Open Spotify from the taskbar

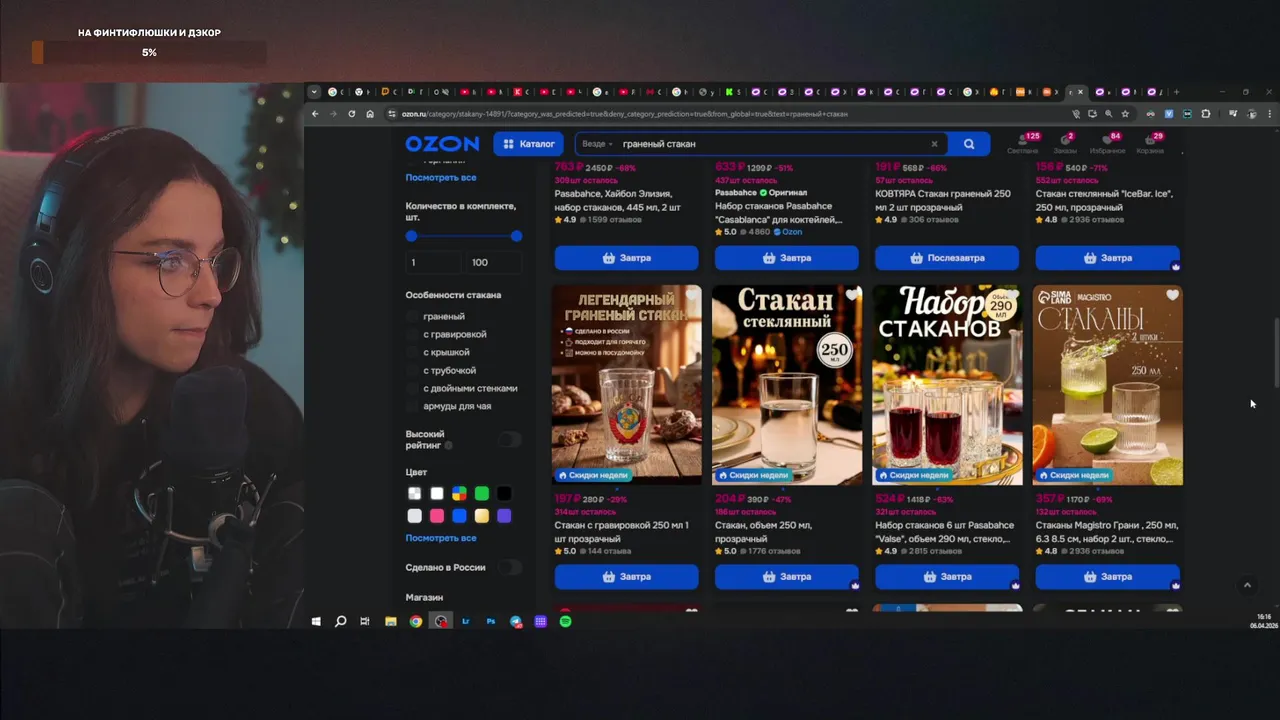click(x=565, y=621)
